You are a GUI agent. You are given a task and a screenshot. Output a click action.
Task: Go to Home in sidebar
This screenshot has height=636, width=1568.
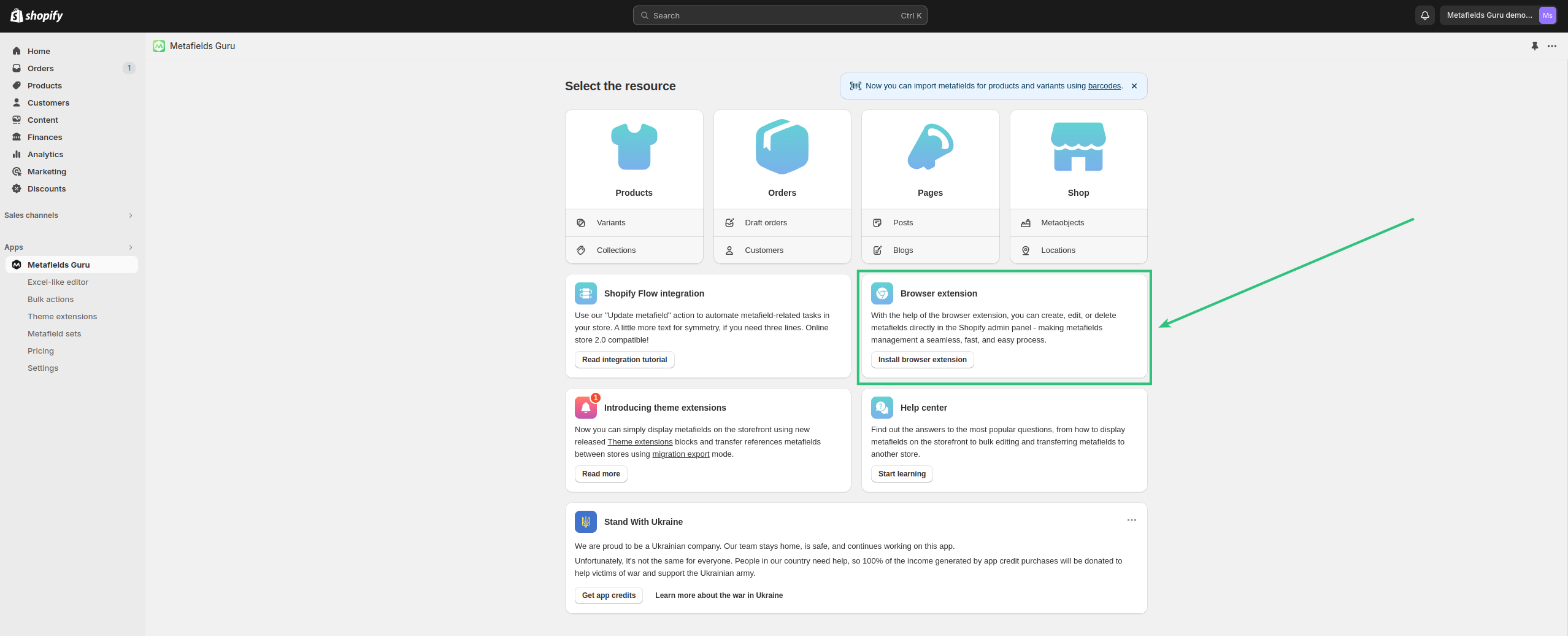coord(71,51)
